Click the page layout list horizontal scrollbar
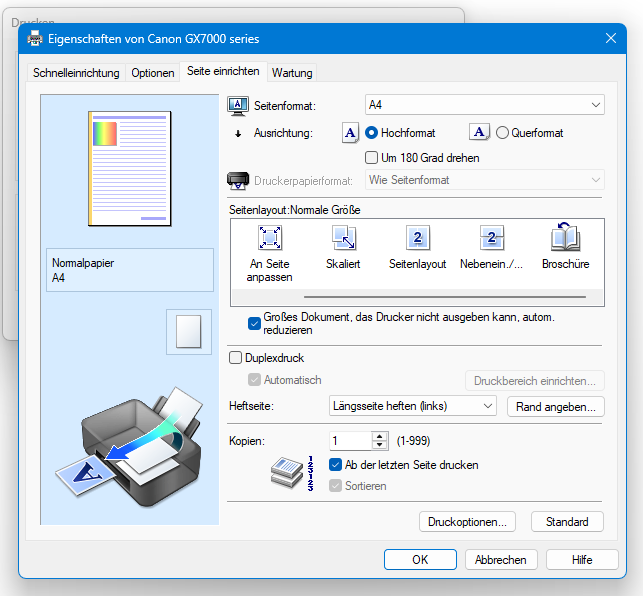 click(x=445, y=297)
